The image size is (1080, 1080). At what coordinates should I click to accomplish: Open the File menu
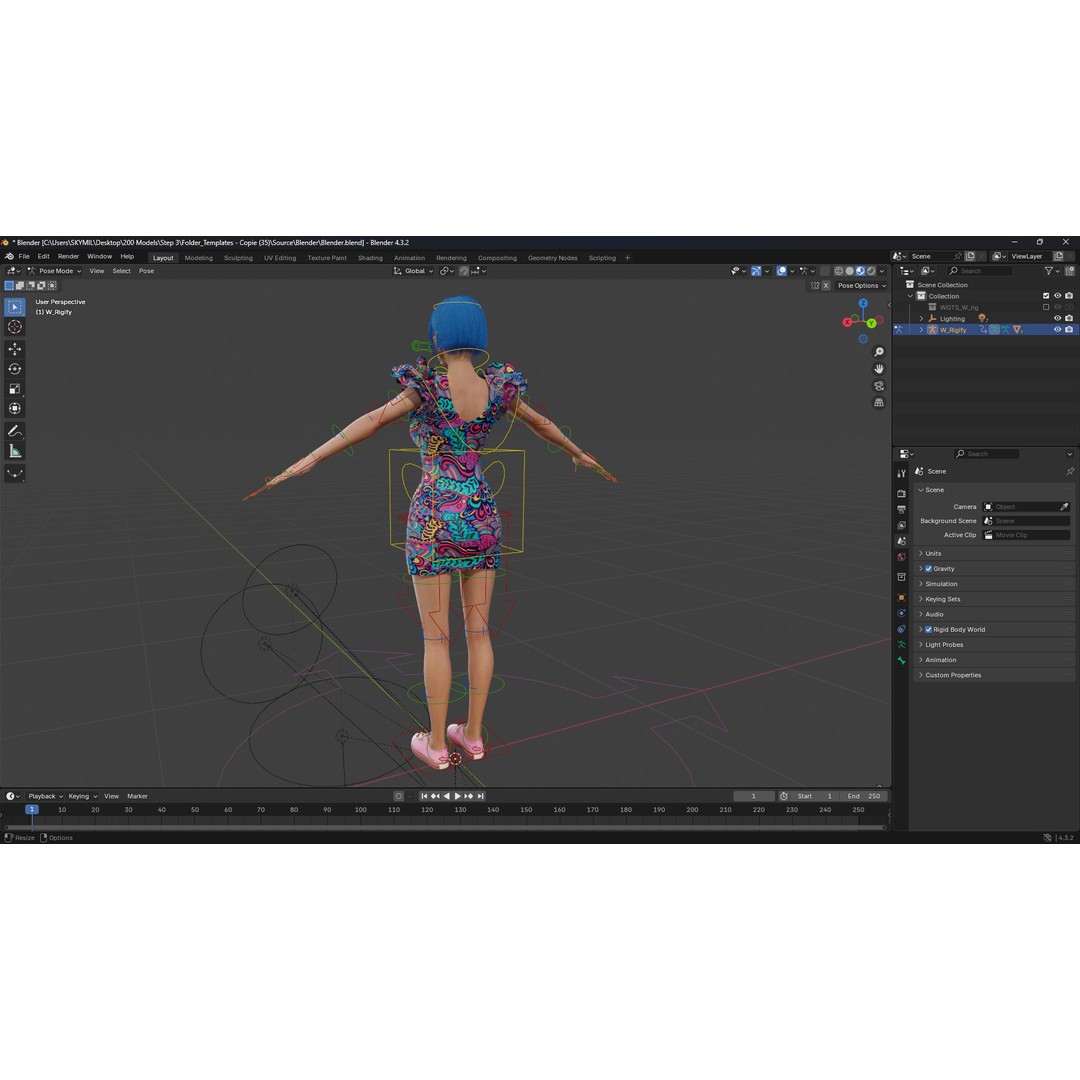24,256
